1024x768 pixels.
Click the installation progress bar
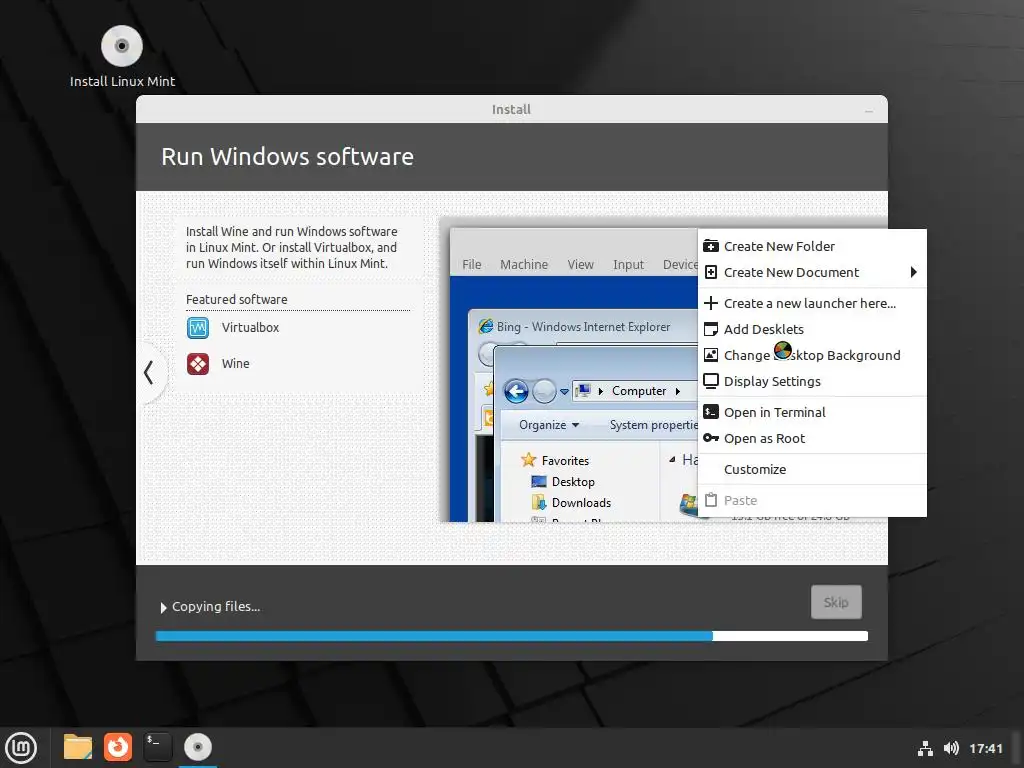(x=511, y=636)
